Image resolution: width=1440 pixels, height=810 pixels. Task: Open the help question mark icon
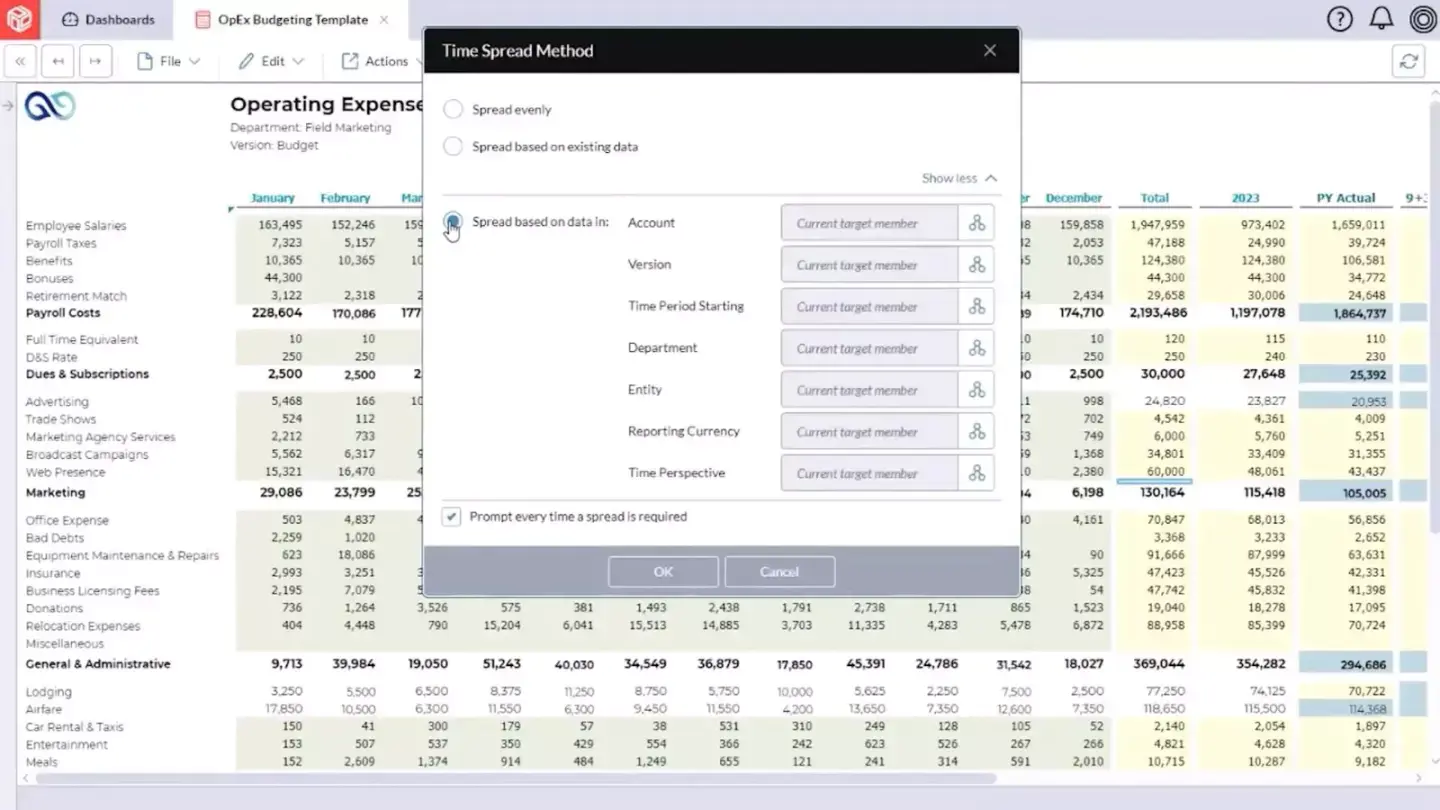(1339, 19)
